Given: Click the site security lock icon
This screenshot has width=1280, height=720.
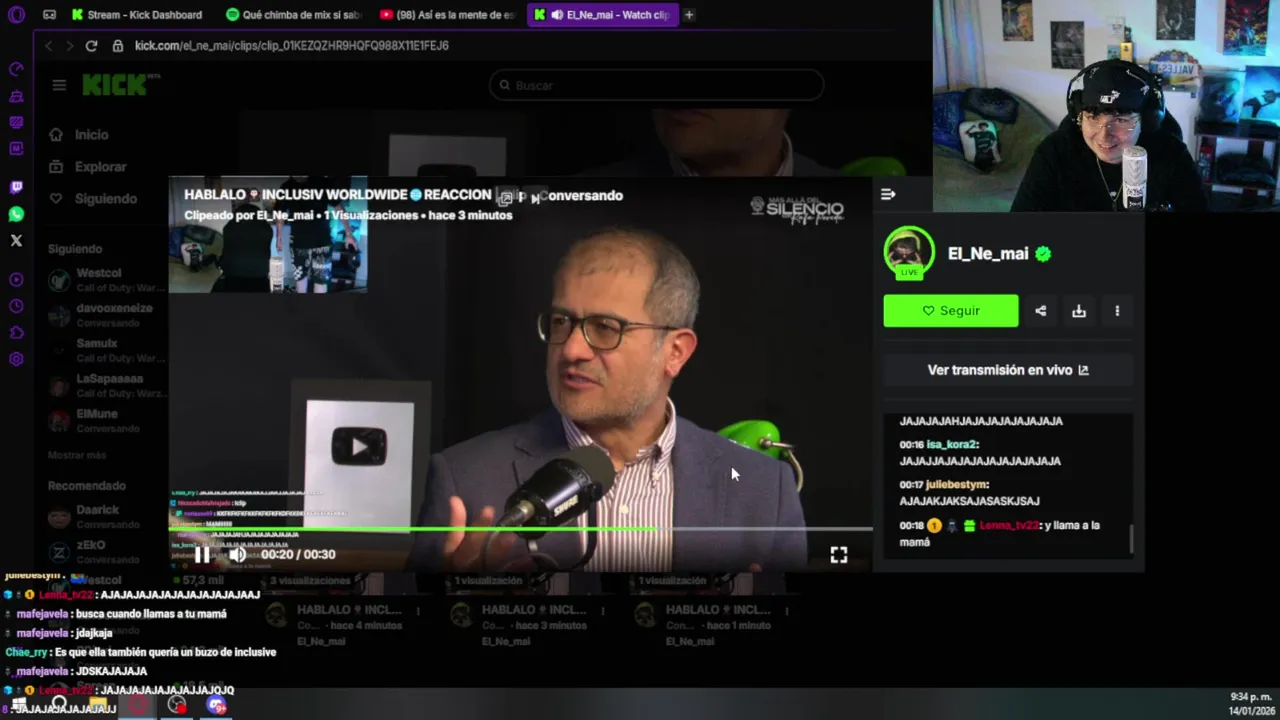Looking at the screenshot, I should pyautogui.click(x=118, y=46).
